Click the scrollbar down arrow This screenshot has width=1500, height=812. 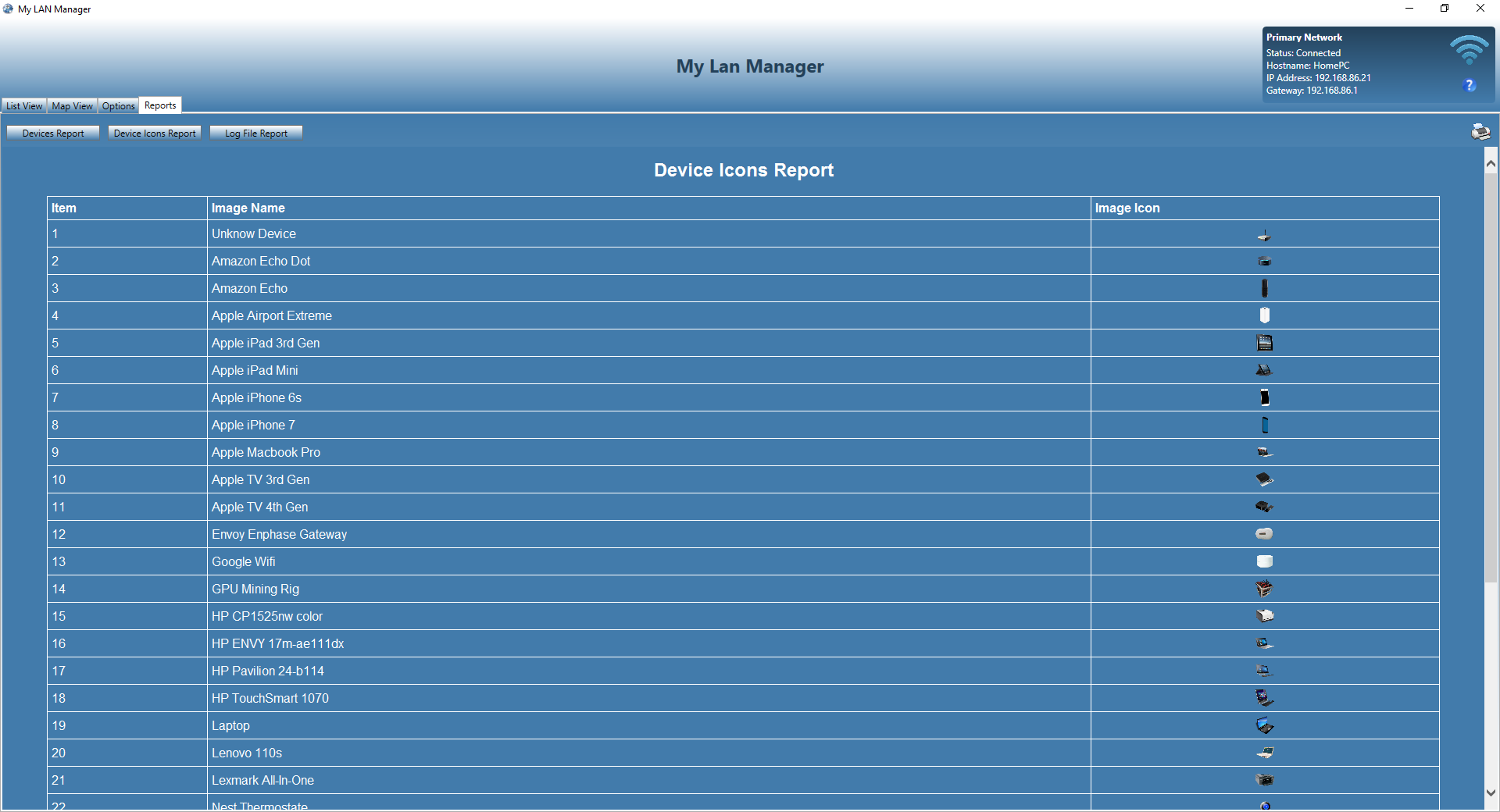click(1491, 792)
